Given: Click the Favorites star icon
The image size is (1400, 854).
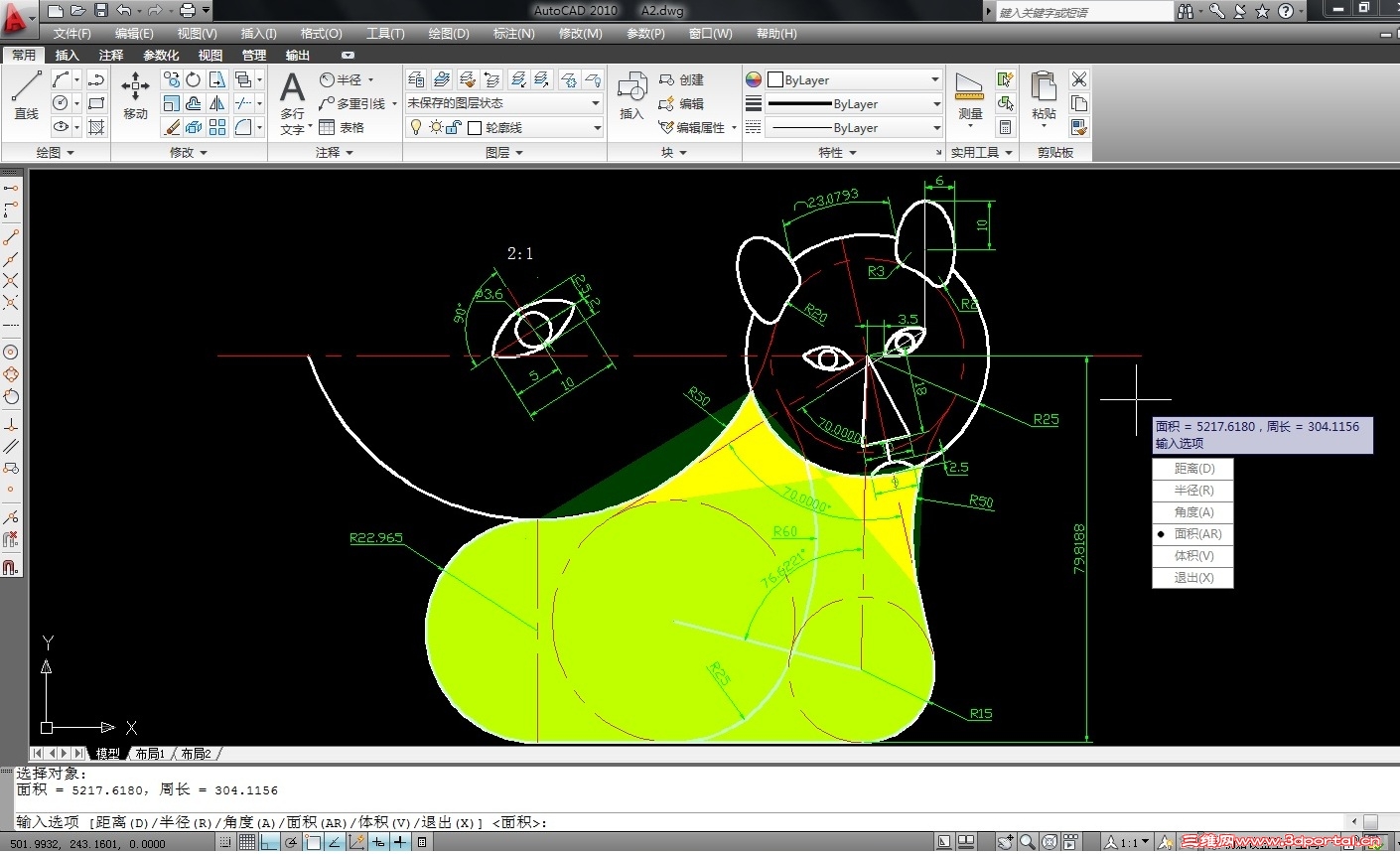Looking at the screenshot, I should pyautogui.click(x=1262, y=11).
